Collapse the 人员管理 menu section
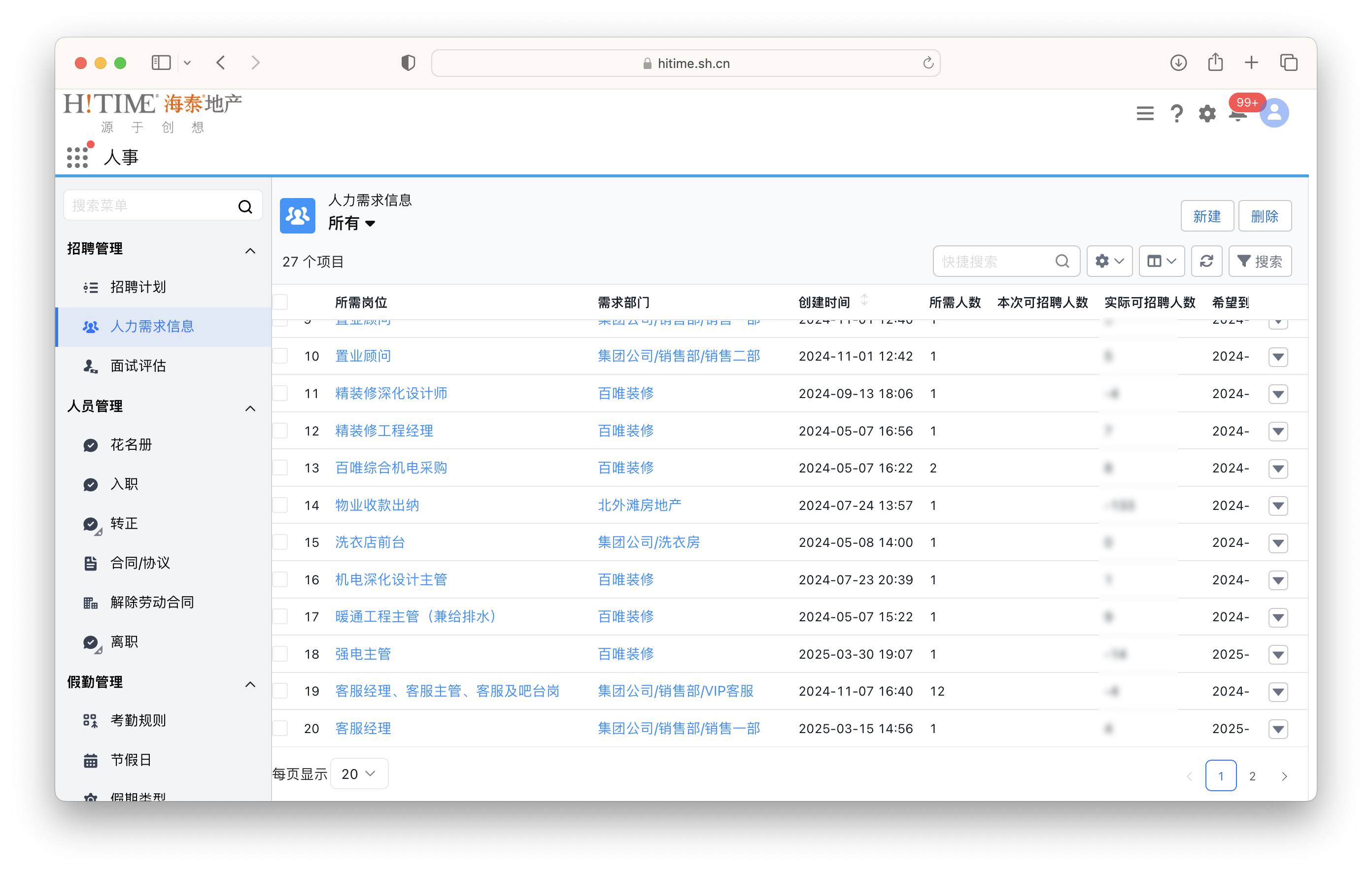Image resolution: width=1372 pixels, height=874 pixels. tap(250, 408)
